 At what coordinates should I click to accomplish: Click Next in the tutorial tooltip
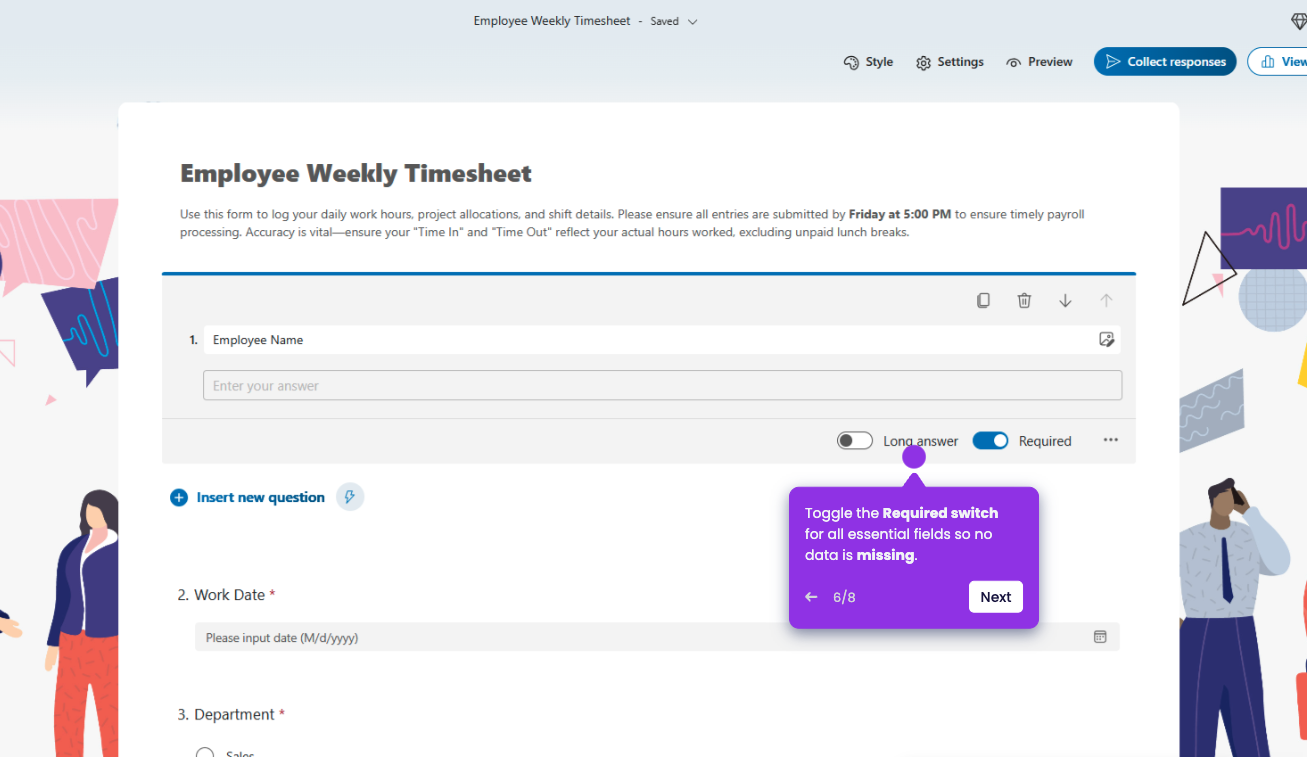coord(995,597)
